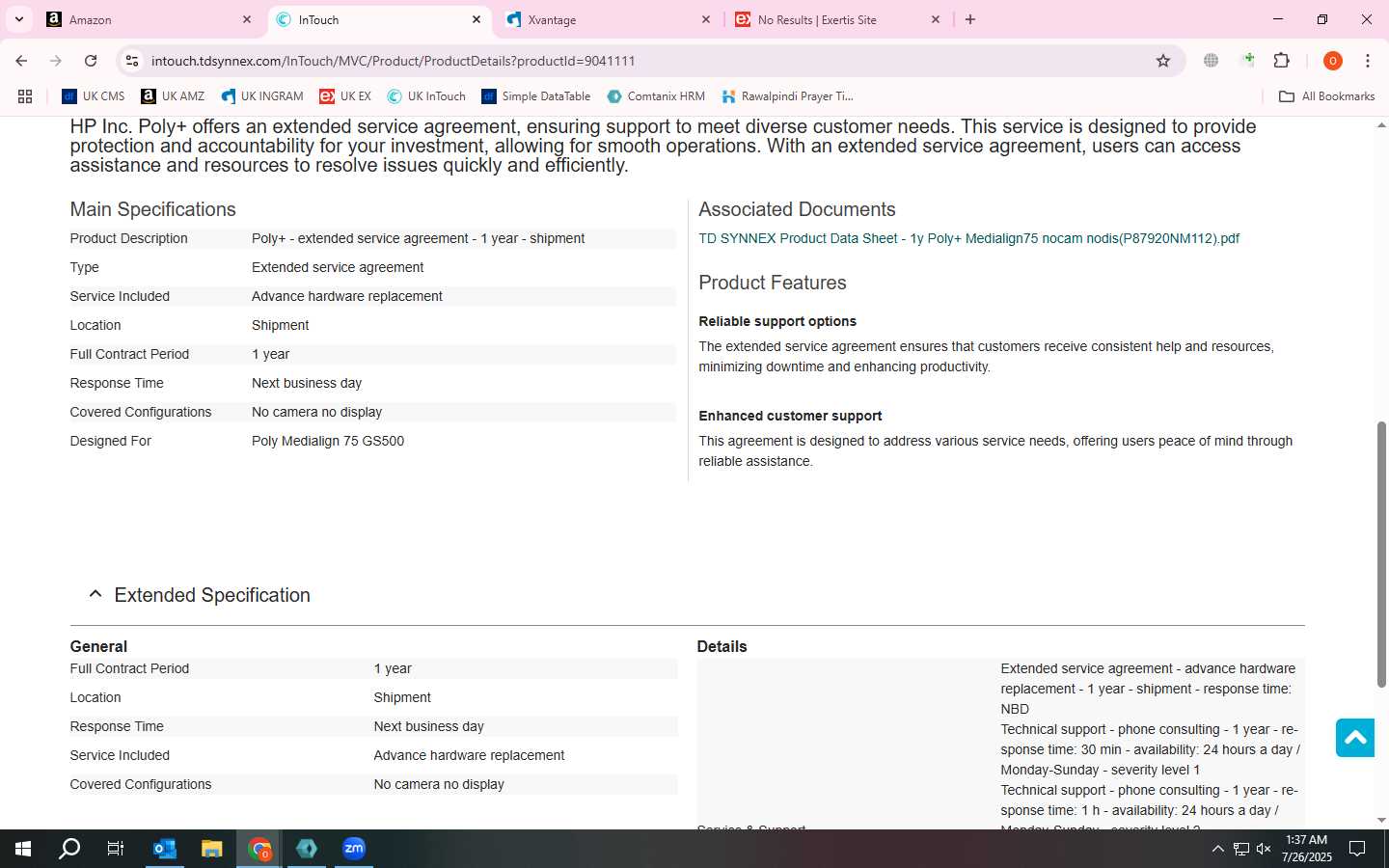
Task: Open File Explorer from the taskbar
Action: (212, 849)
